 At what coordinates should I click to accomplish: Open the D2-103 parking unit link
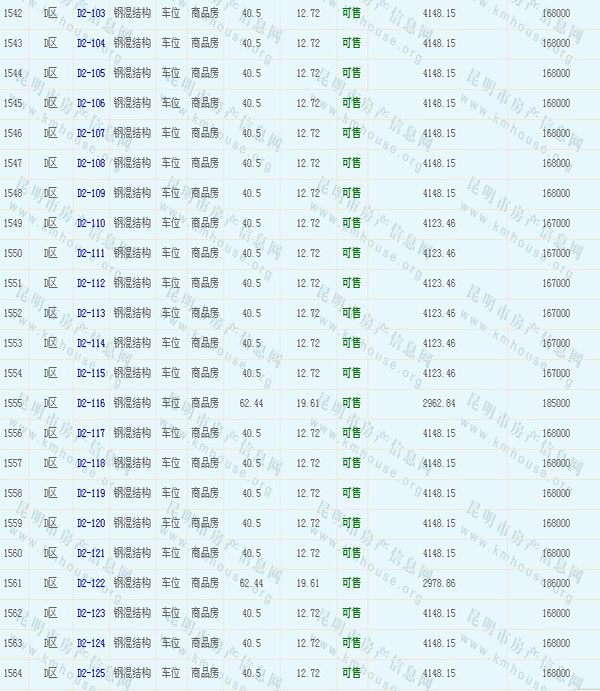point(90,14)
